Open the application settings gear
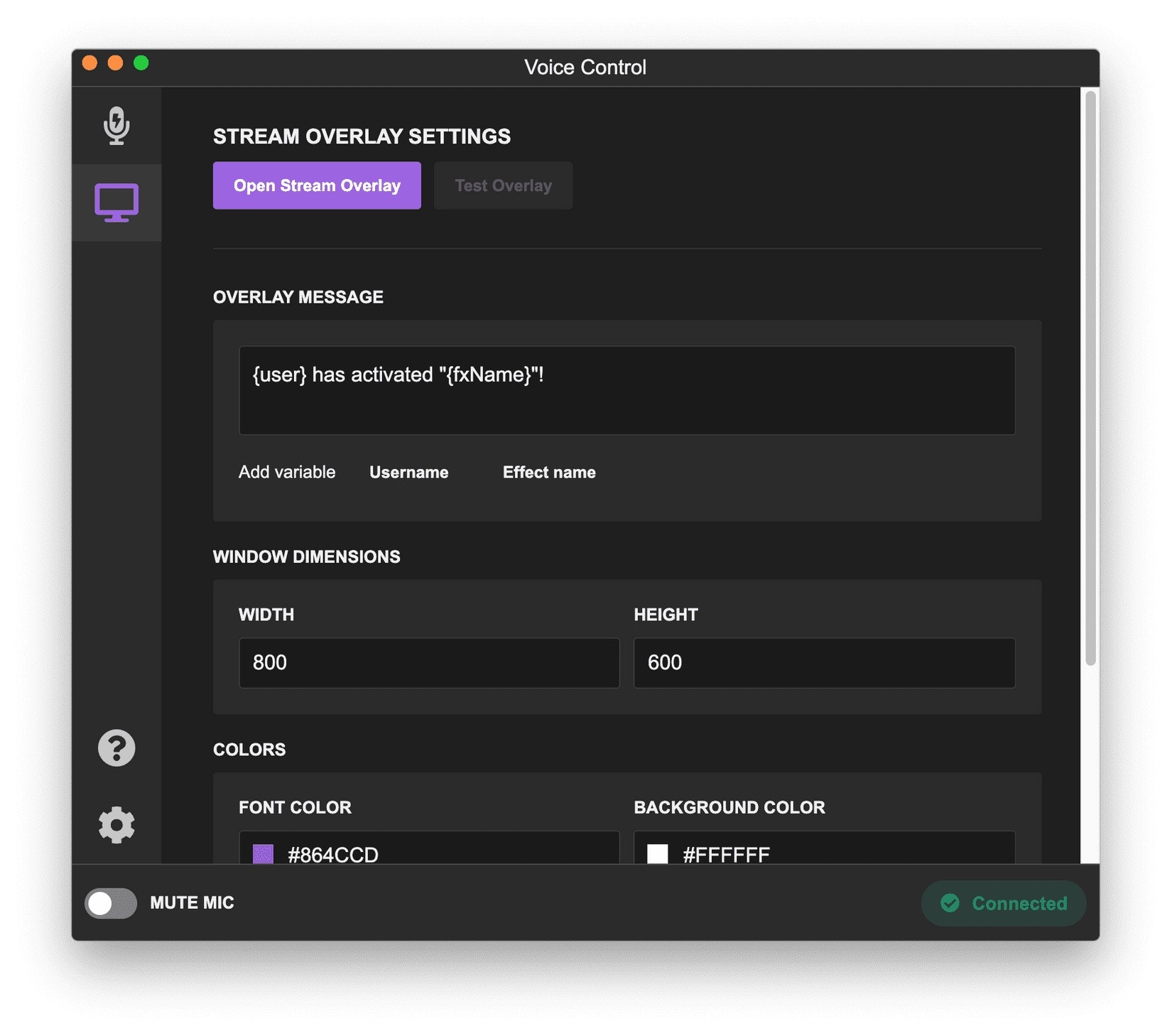The height and width of the screenshot is (1036, 1172). (x=116, y=824)
